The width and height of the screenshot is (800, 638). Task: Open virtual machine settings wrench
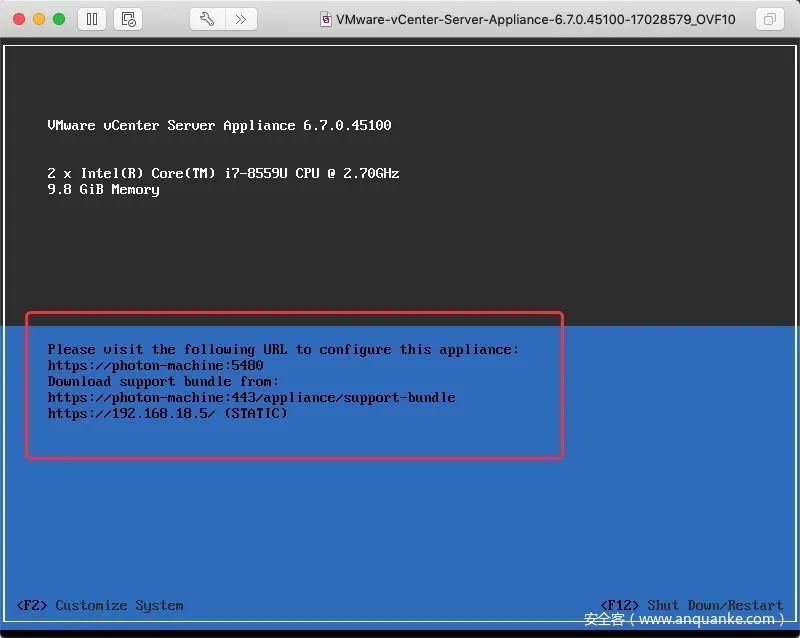pyautogui.click(x=207, y=19)
